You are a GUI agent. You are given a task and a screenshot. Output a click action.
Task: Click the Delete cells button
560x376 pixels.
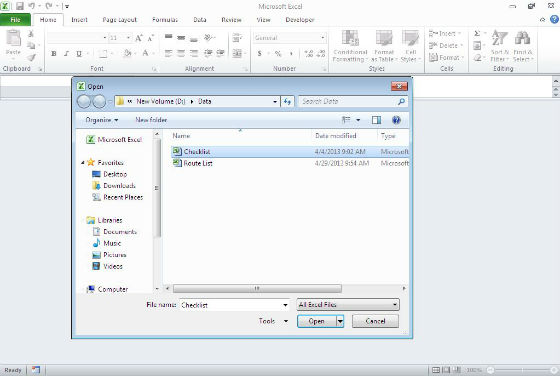[x=446, y=45]
